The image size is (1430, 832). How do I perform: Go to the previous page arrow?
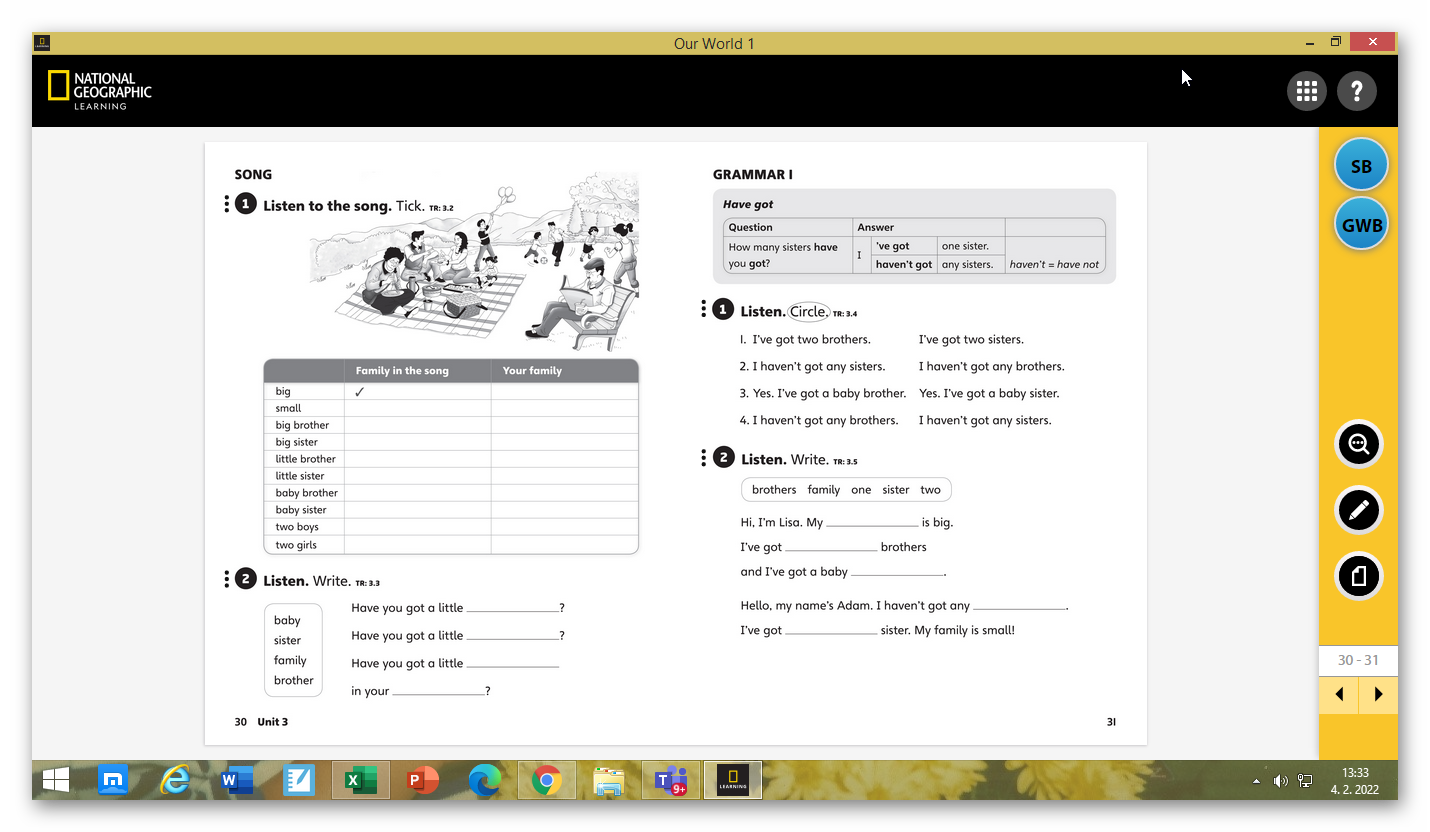[x=1339, y=694]
